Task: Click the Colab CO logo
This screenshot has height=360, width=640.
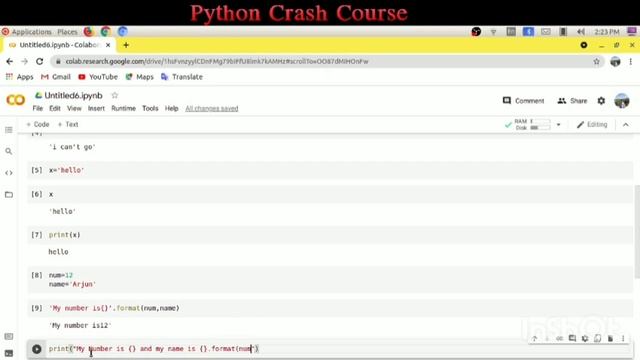Action: pyautogui.click(x=16, y=100)
